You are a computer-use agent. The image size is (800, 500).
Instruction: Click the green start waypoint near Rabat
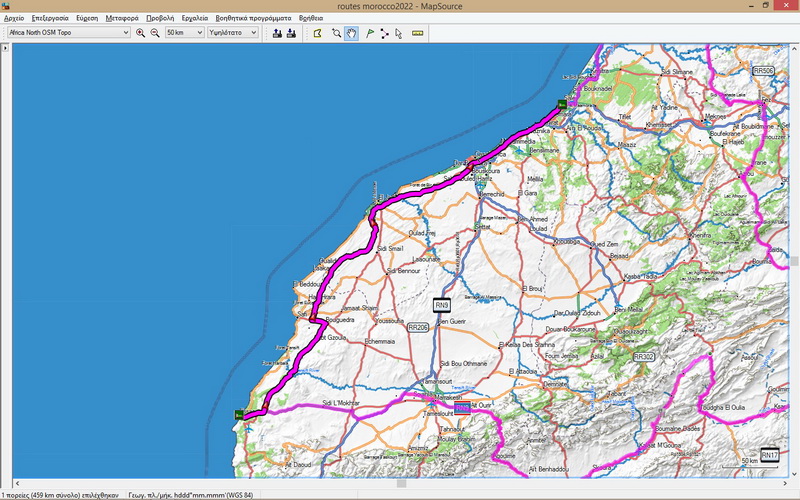562,104
